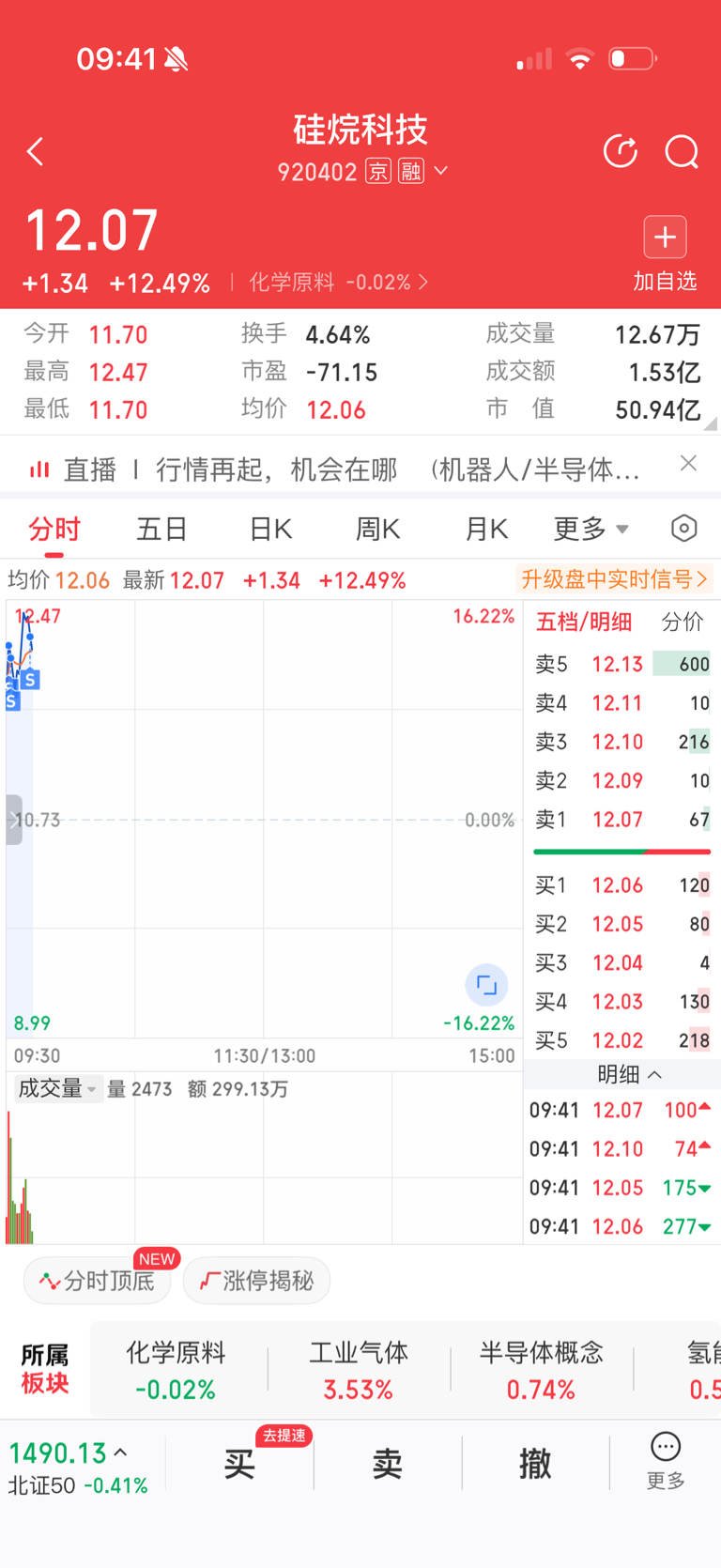Open 工业气体 sector card
This screenshot has width=721, height=1568.
359,1370
